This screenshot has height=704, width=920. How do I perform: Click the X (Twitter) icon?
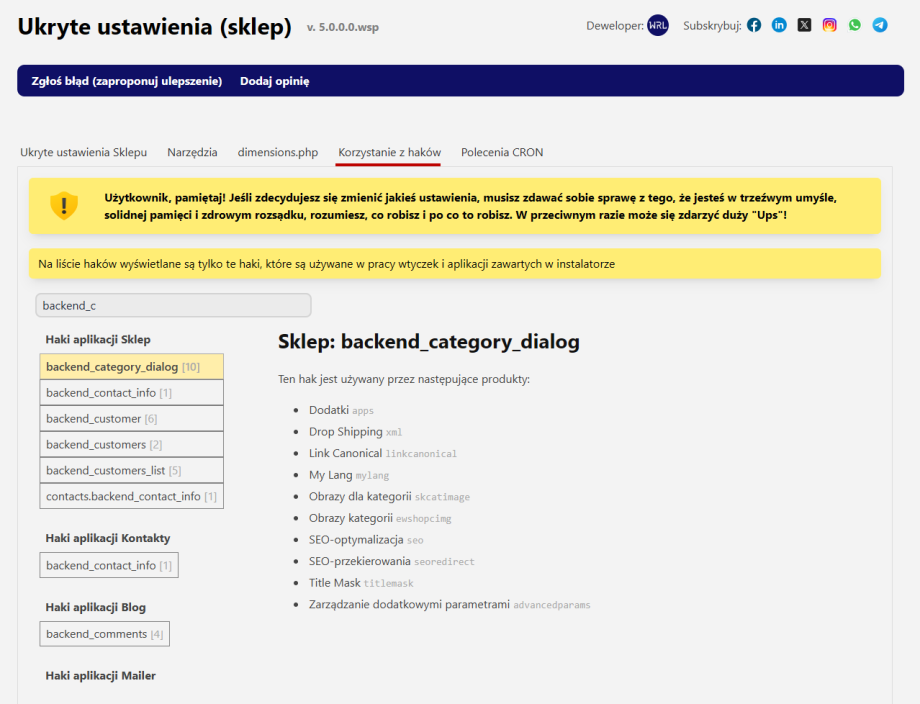click(x=804, y=25)
